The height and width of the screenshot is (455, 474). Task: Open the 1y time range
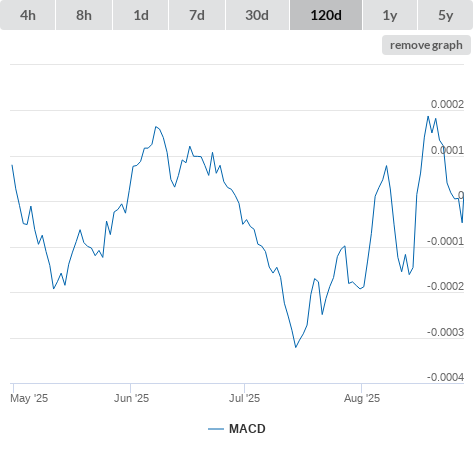[390, 15]
